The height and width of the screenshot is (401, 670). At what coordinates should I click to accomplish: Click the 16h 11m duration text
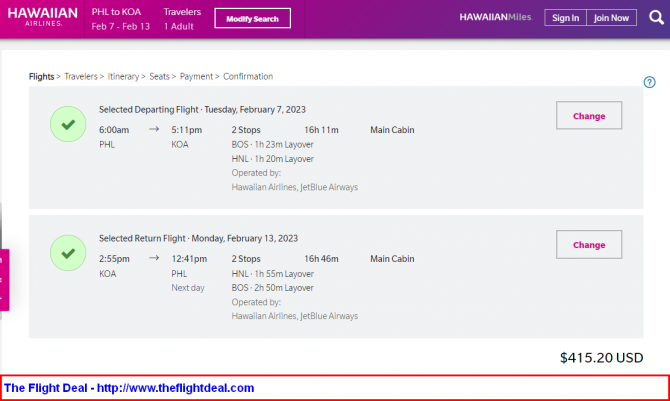tap(321, 130)
